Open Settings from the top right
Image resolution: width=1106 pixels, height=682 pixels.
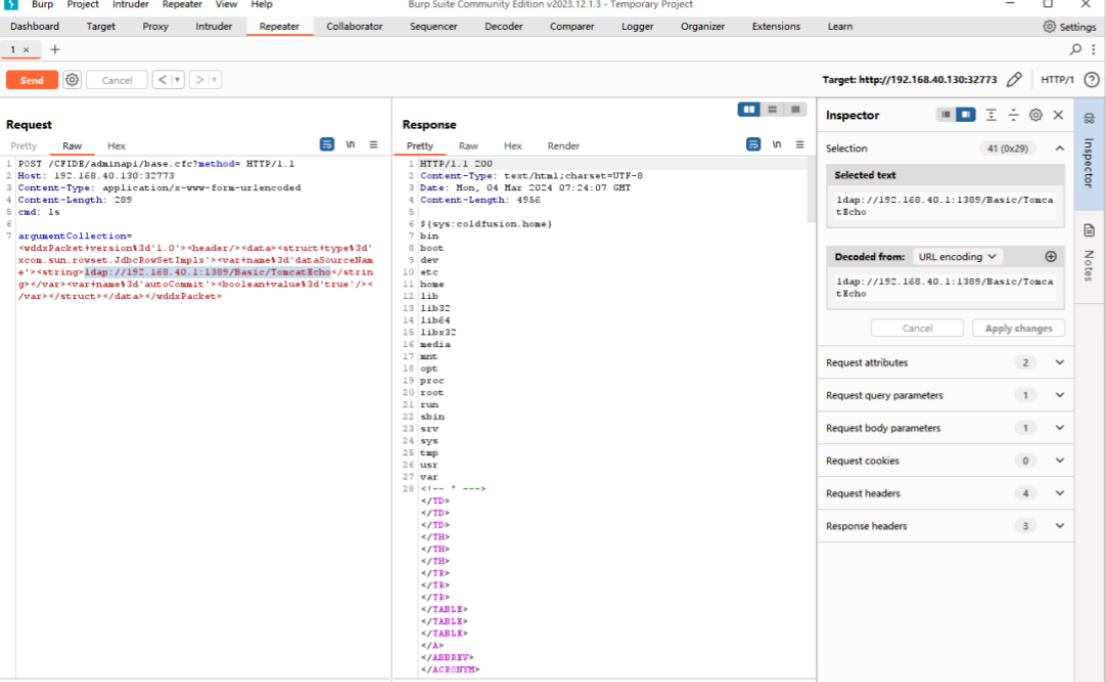1069,27
